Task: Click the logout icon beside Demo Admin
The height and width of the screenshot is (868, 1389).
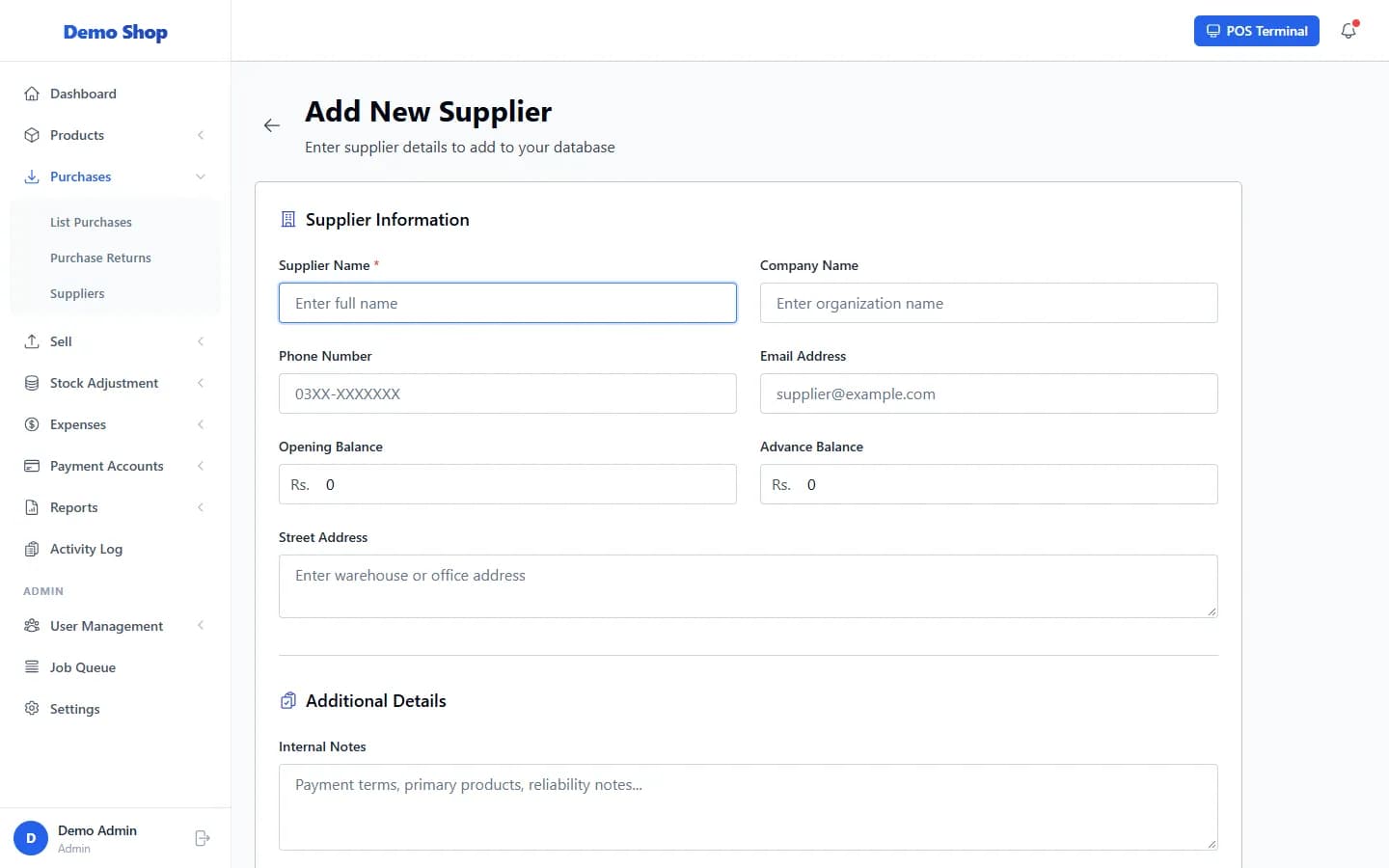Action: pos(203,838)
